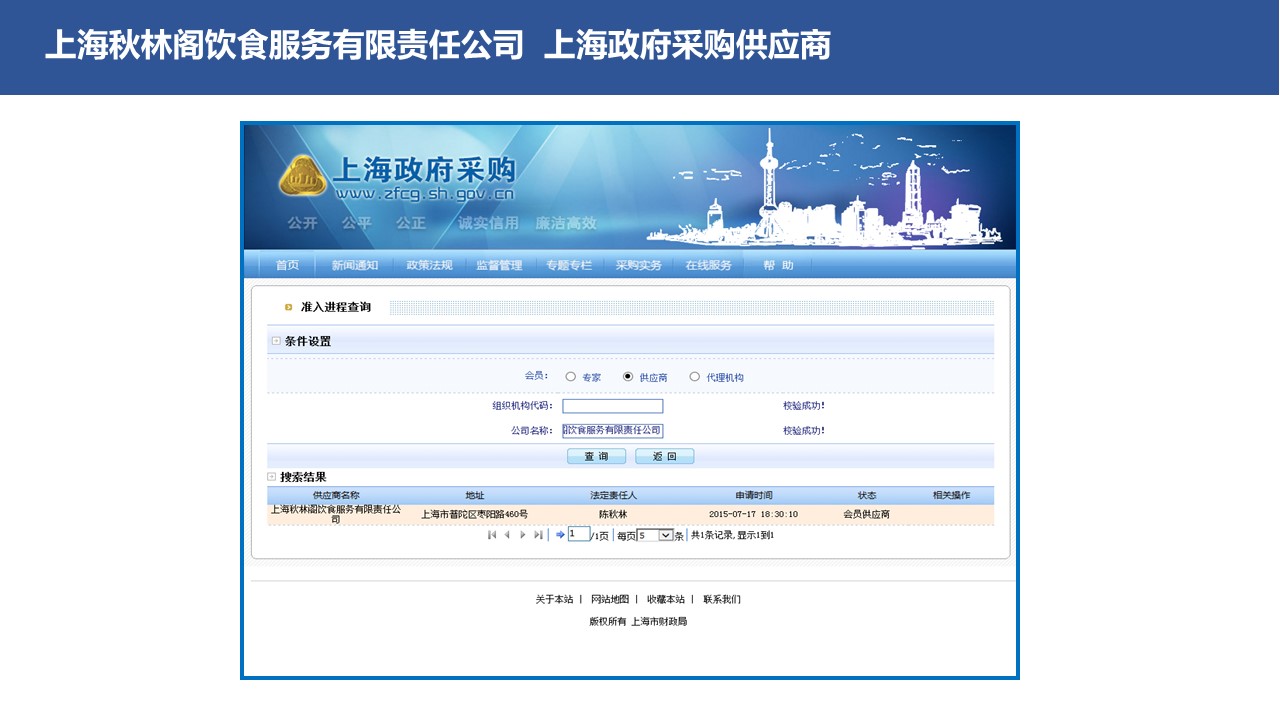
Task: Click the 会员供应商 status cell
Action: pyautogui.click(x=867, y=514)
